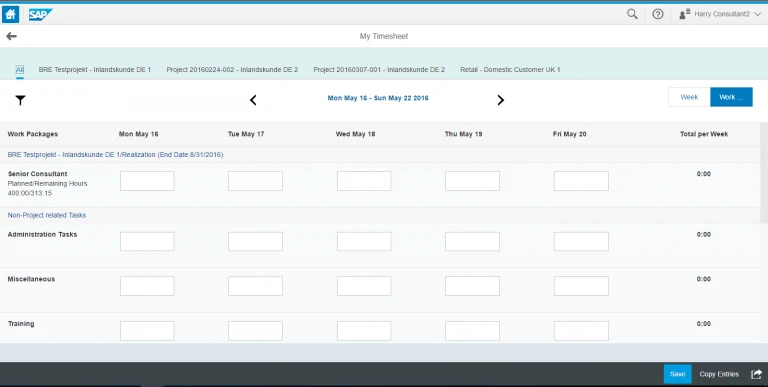Click Administration Tasks Thu May 19 field
Image resolution: width=768 pixels, height=387 pixels.
tap(472, 242)
